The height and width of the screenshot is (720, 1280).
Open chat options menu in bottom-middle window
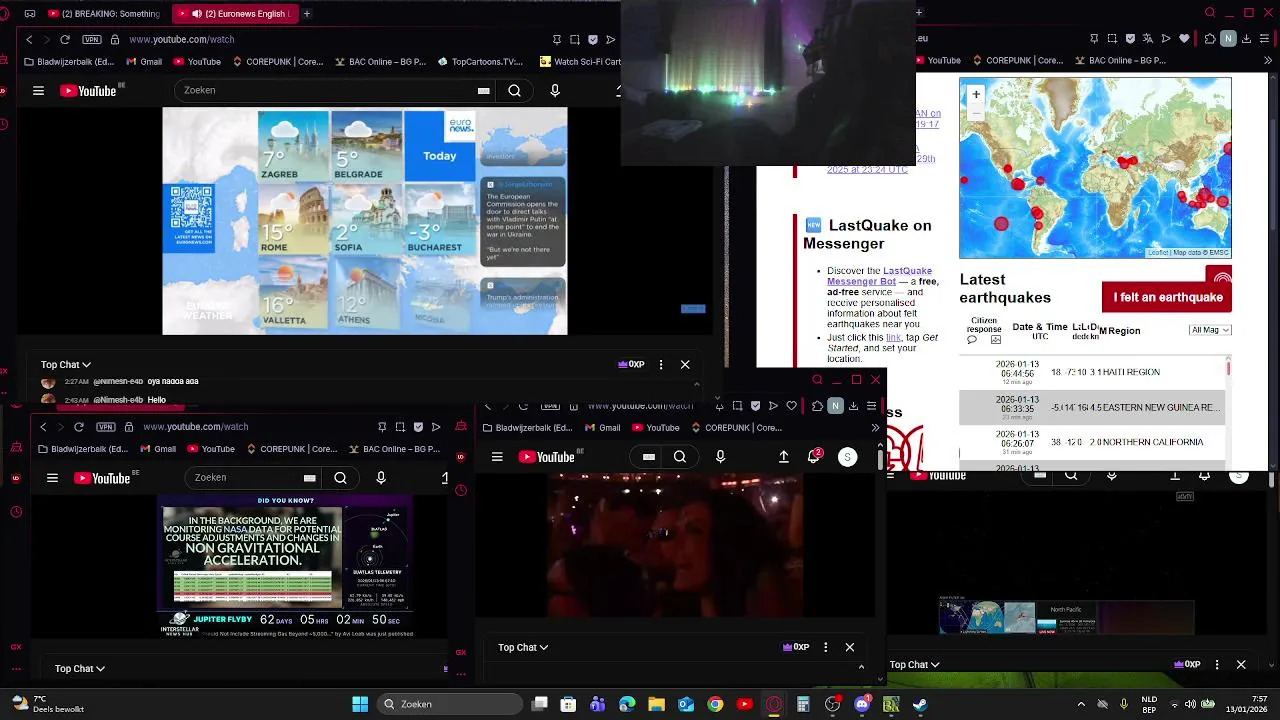(x=825, y=648)
